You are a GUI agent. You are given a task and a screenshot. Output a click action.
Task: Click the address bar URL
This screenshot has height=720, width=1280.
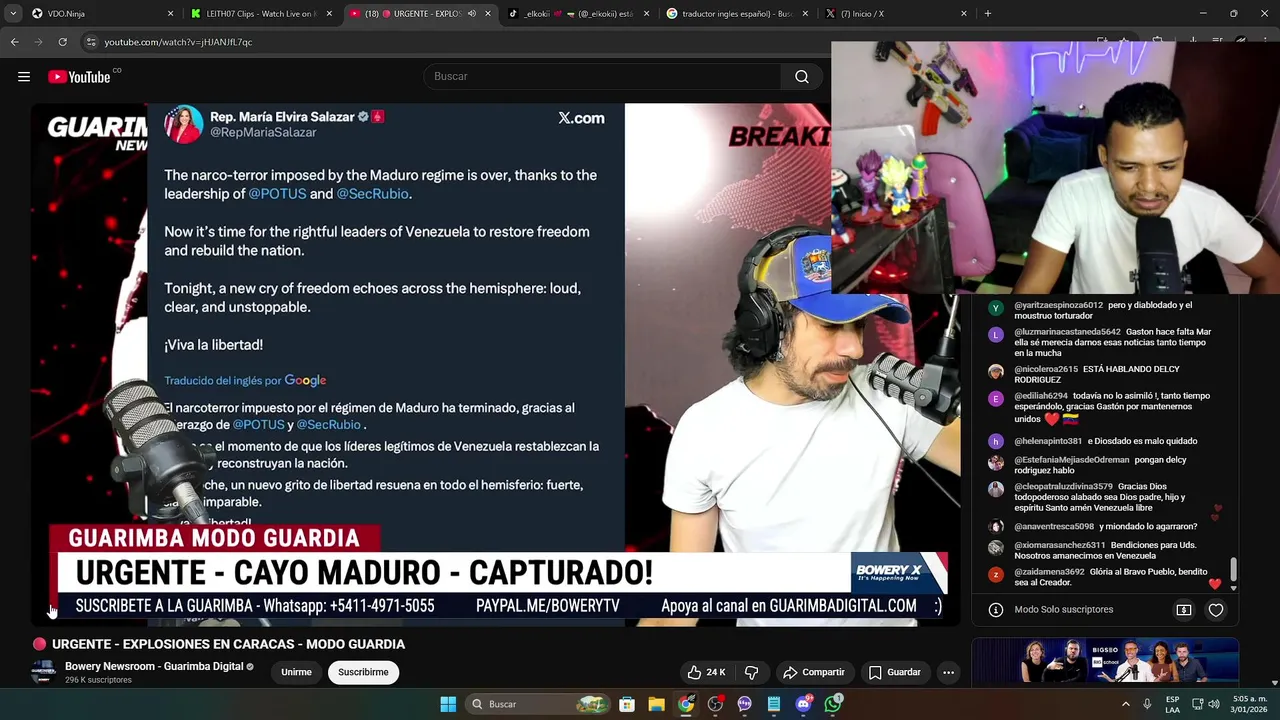pyautogui.click(x=178, y=42)
